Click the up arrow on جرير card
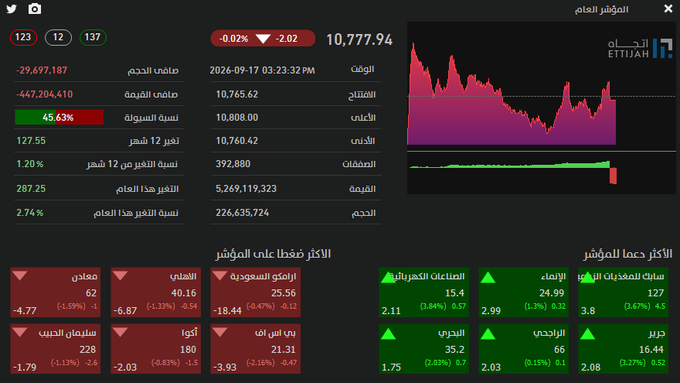The height and width of the screenshot is (383, 680). pyautogui.click(x=588, y=334)
